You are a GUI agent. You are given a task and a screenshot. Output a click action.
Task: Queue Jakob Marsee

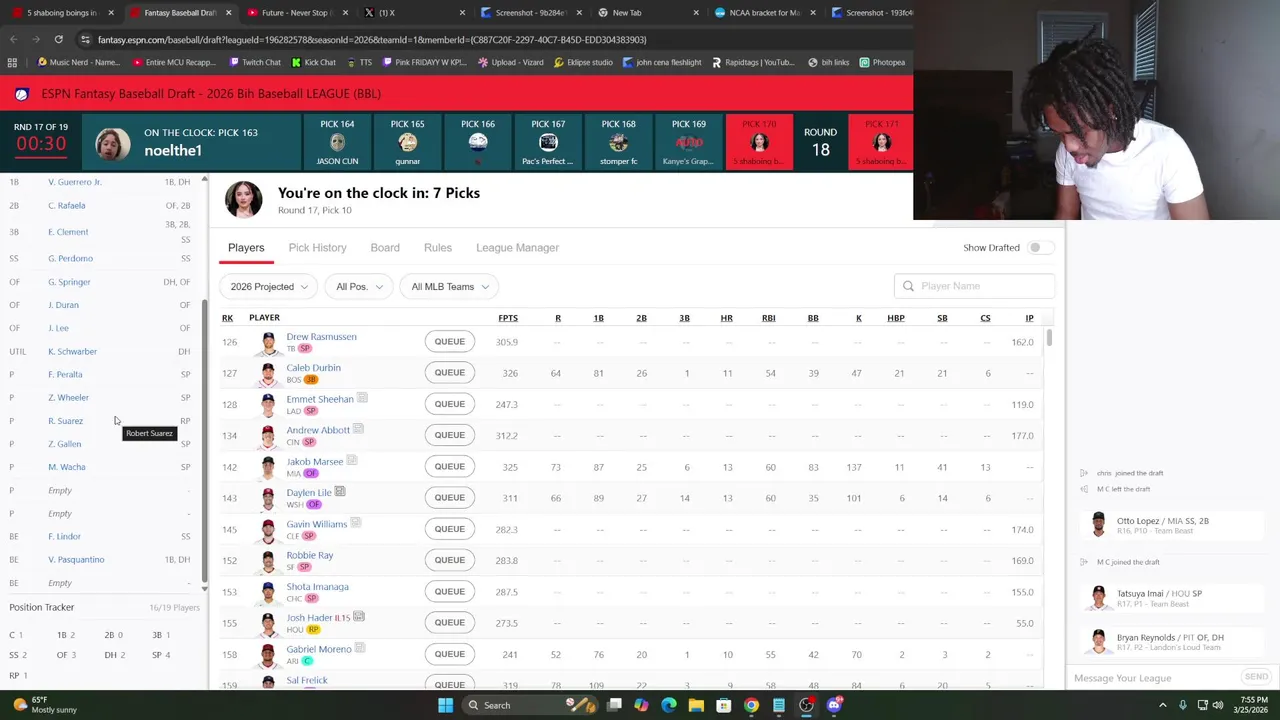point(449,467)
